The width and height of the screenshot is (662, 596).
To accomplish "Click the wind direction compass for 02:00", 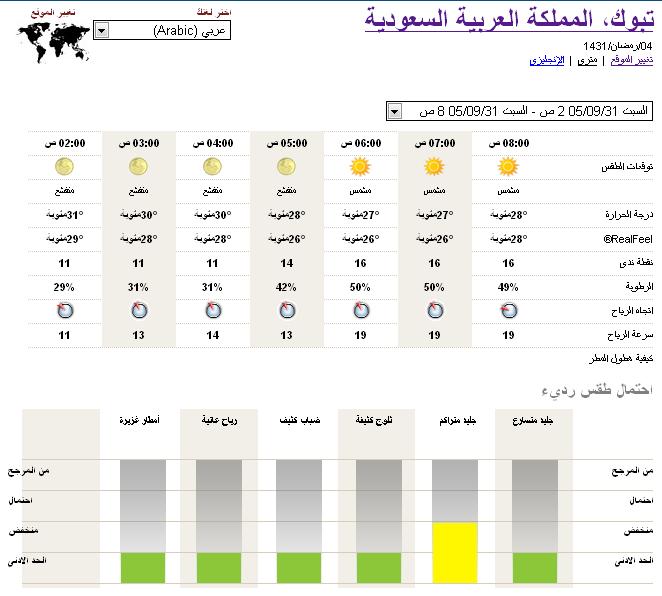I will click(65, 310).
